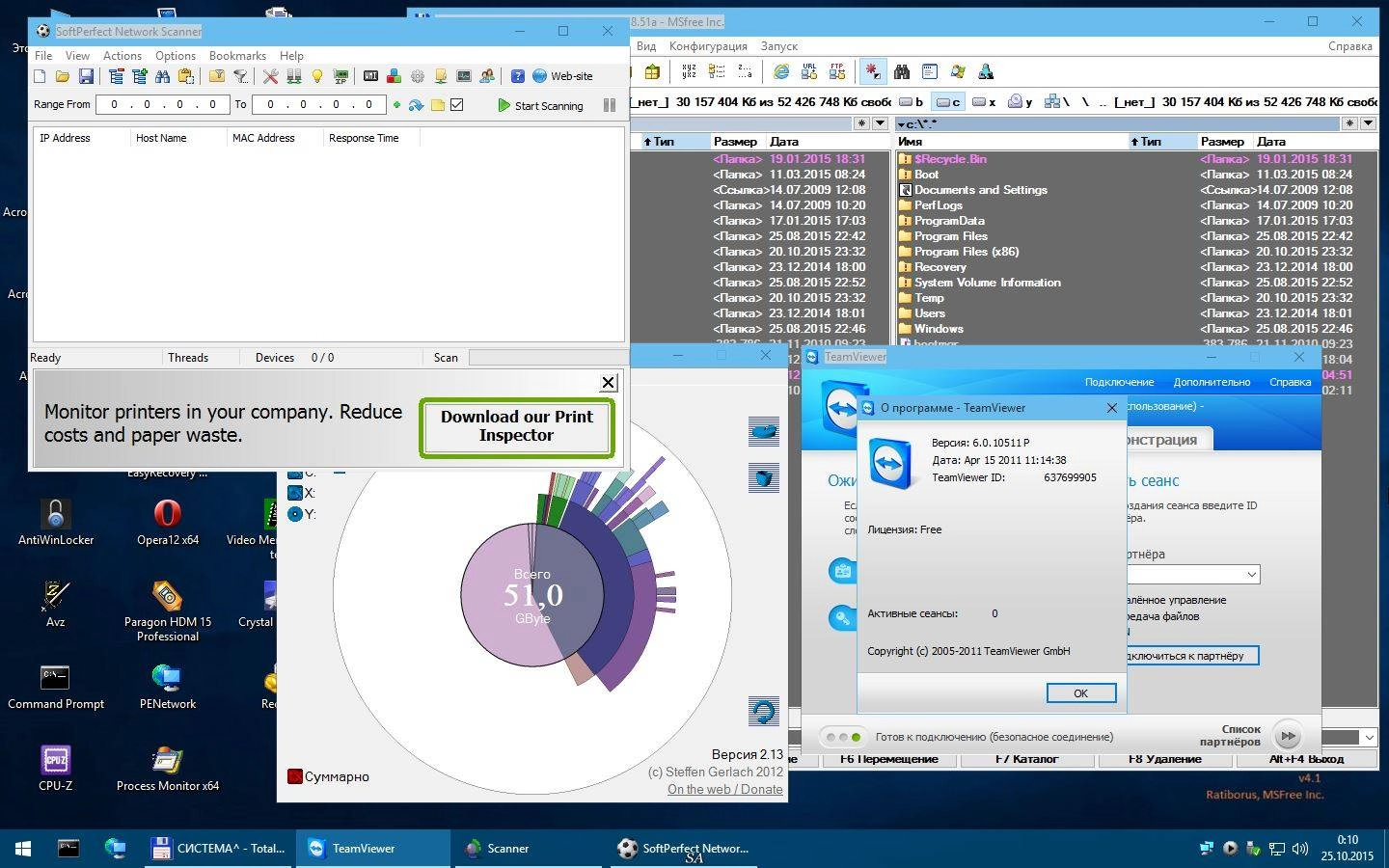Click the URL icon in Total Commander toolbar
Viewport: 1389px width, 868px height.
809,72
